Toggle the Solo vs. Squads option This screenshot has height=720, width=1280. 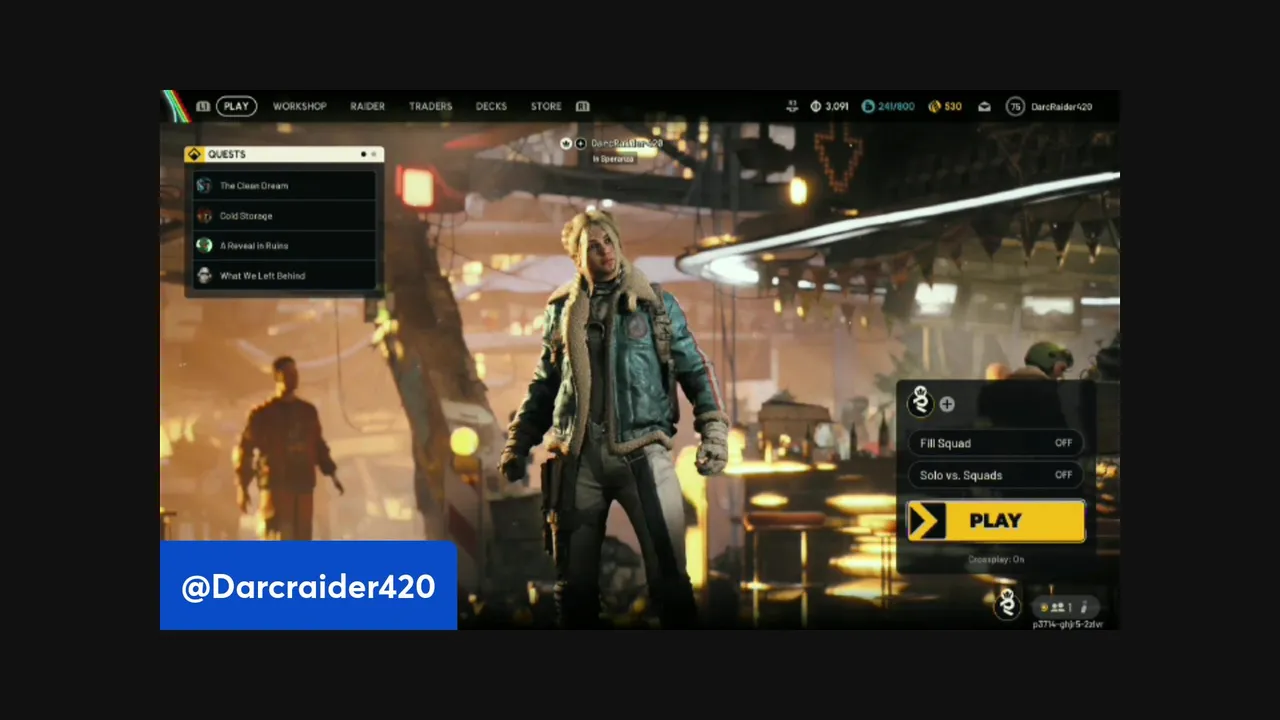click(995, 475)
